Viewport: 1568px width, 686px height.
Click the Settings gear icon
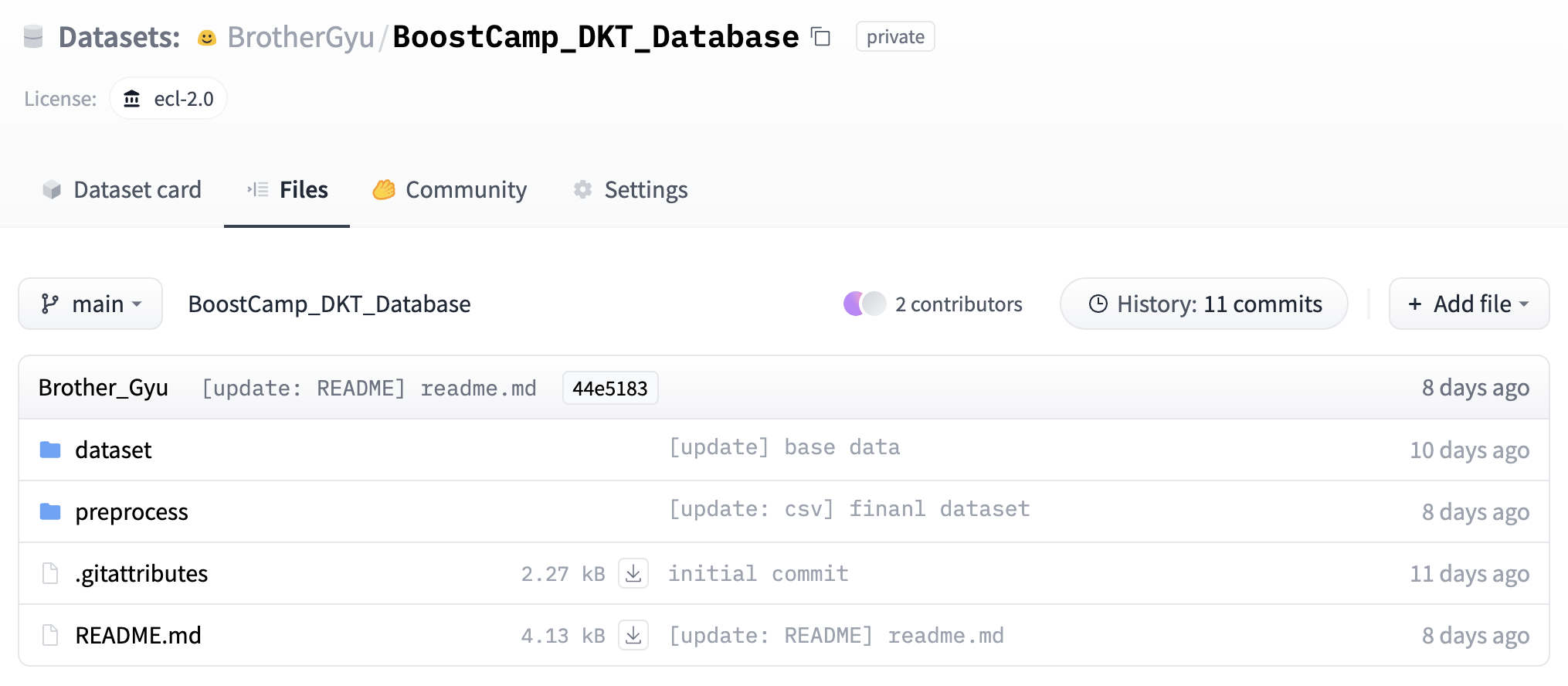point(583,189)
